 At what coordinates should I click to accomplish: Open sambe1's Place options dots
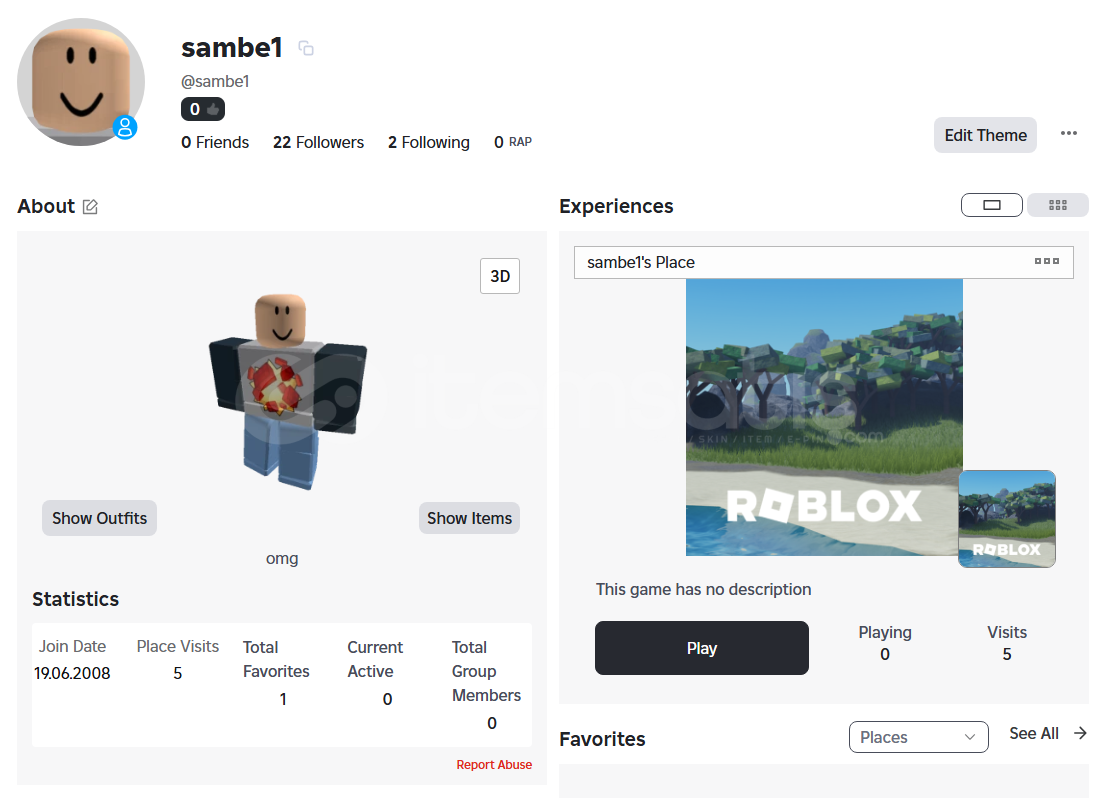point(1046,262)
